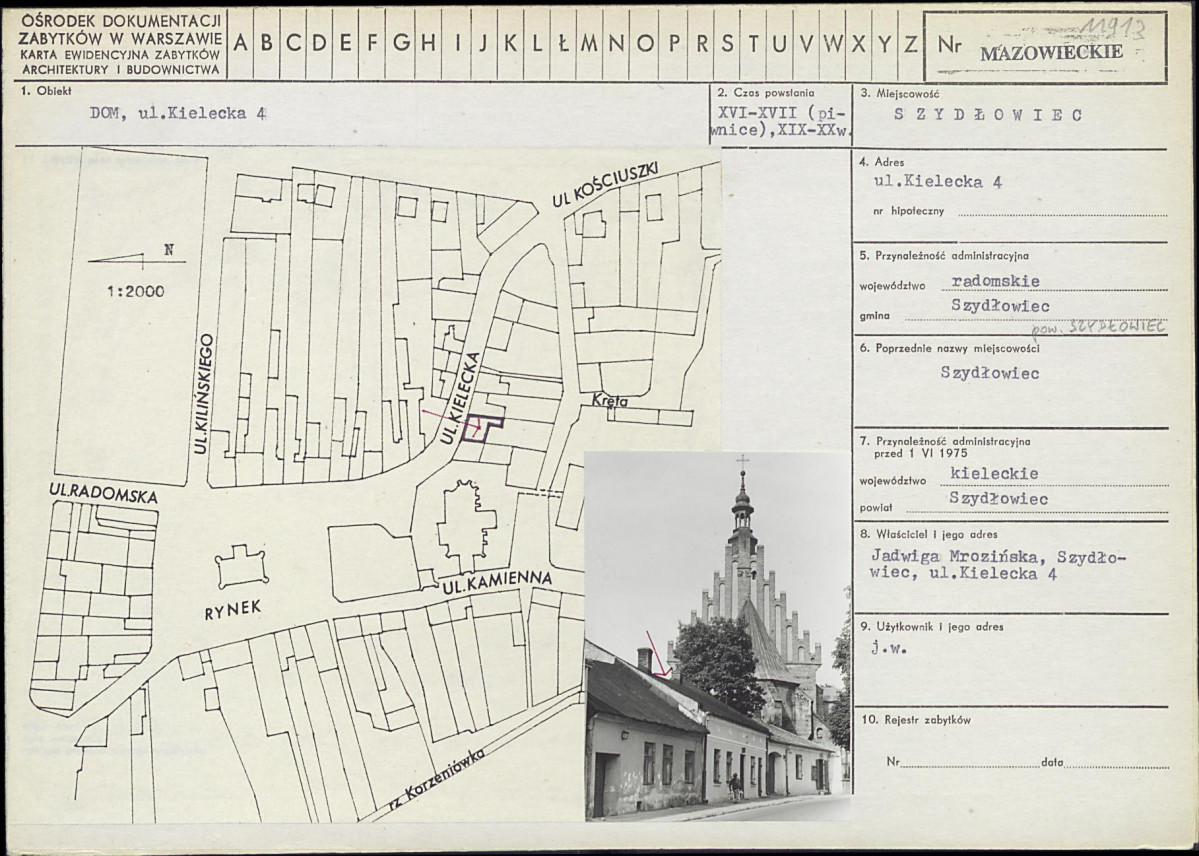Select the województwo value 'radomskie'
The image size is (1199, 856).
click(x=995, y=281)
